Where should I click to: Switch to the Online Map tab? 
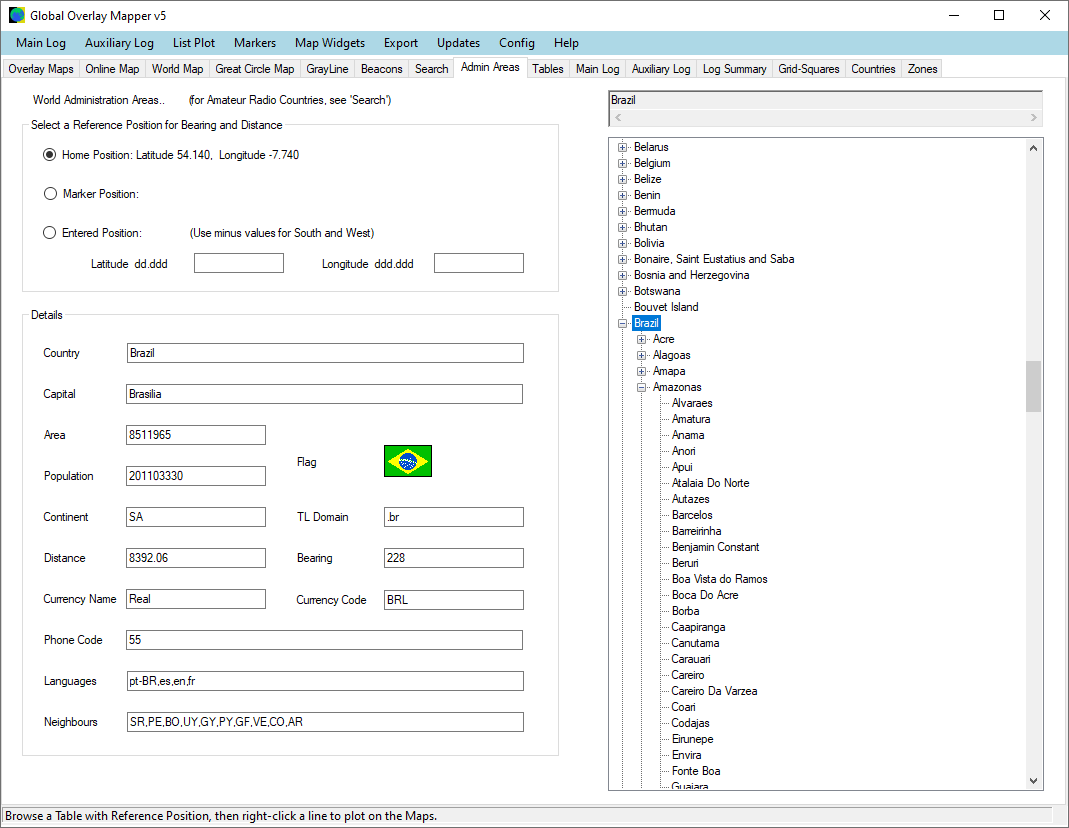112,69
